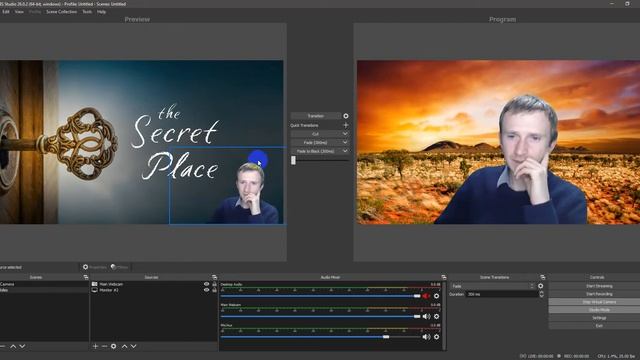
Task: Adjust the Duration stepper arrows
Action: (542, 294)
